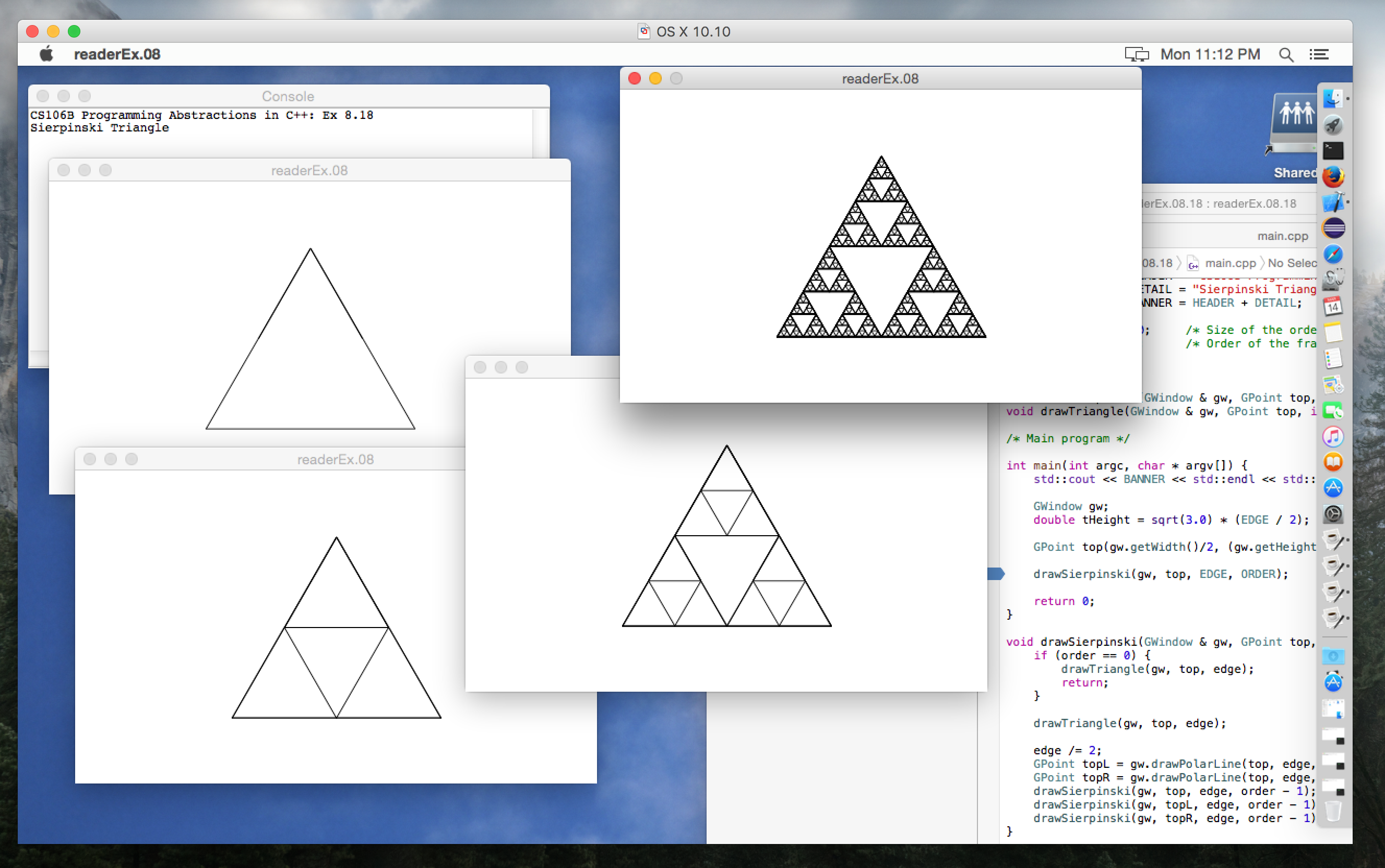Launch Firefox from the dock
Viewport: 1385px width, 868px height.
coord(1333,176)
